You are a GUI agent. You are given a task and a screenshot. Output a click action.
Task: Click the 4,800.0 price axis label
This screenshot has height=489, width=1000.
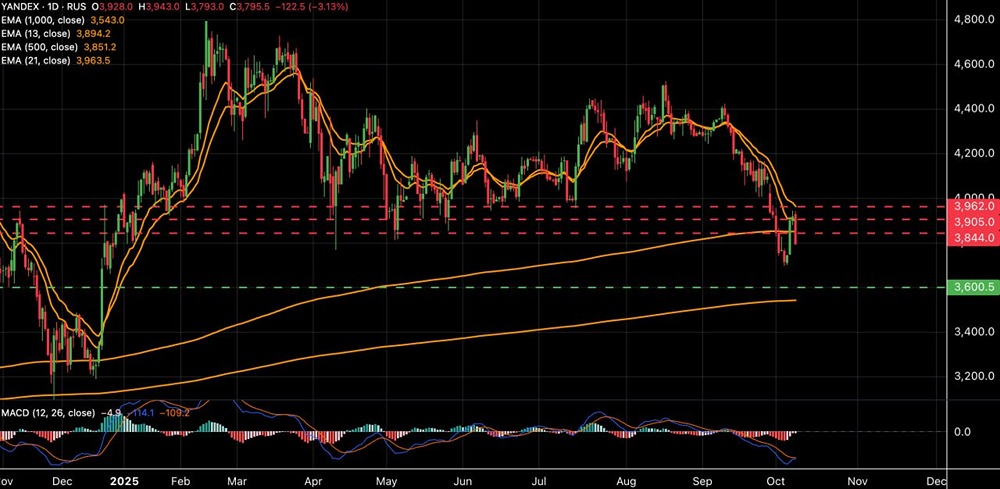tap(973, 19)
